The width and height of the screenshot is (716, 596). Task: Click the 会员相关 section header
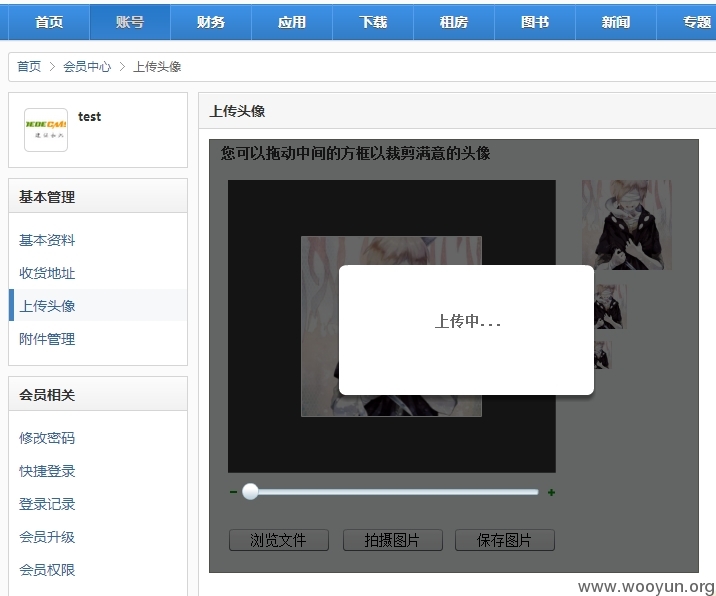[98, 394]
